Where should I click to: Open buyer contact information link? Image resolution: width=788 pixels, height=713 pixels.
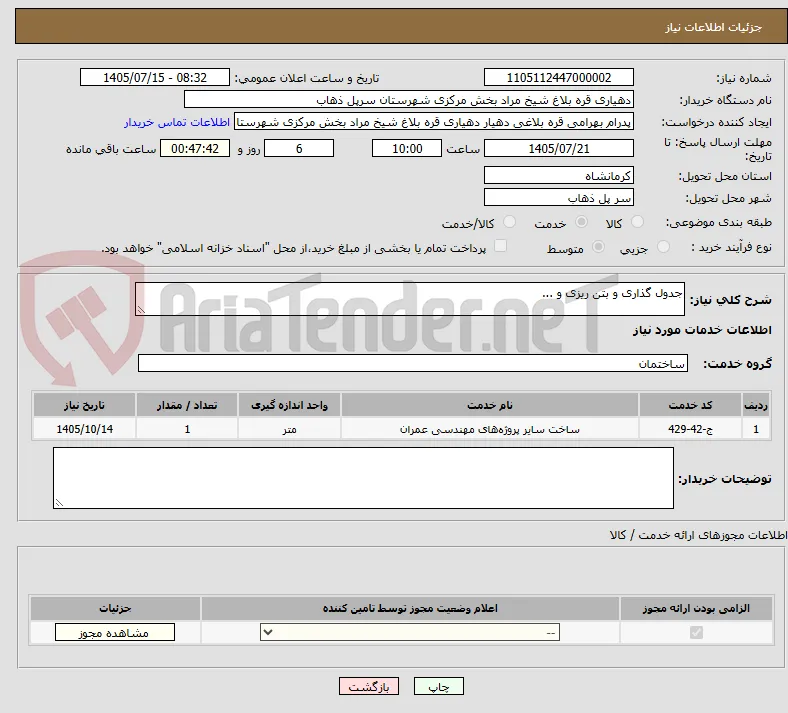click(177, 122)
